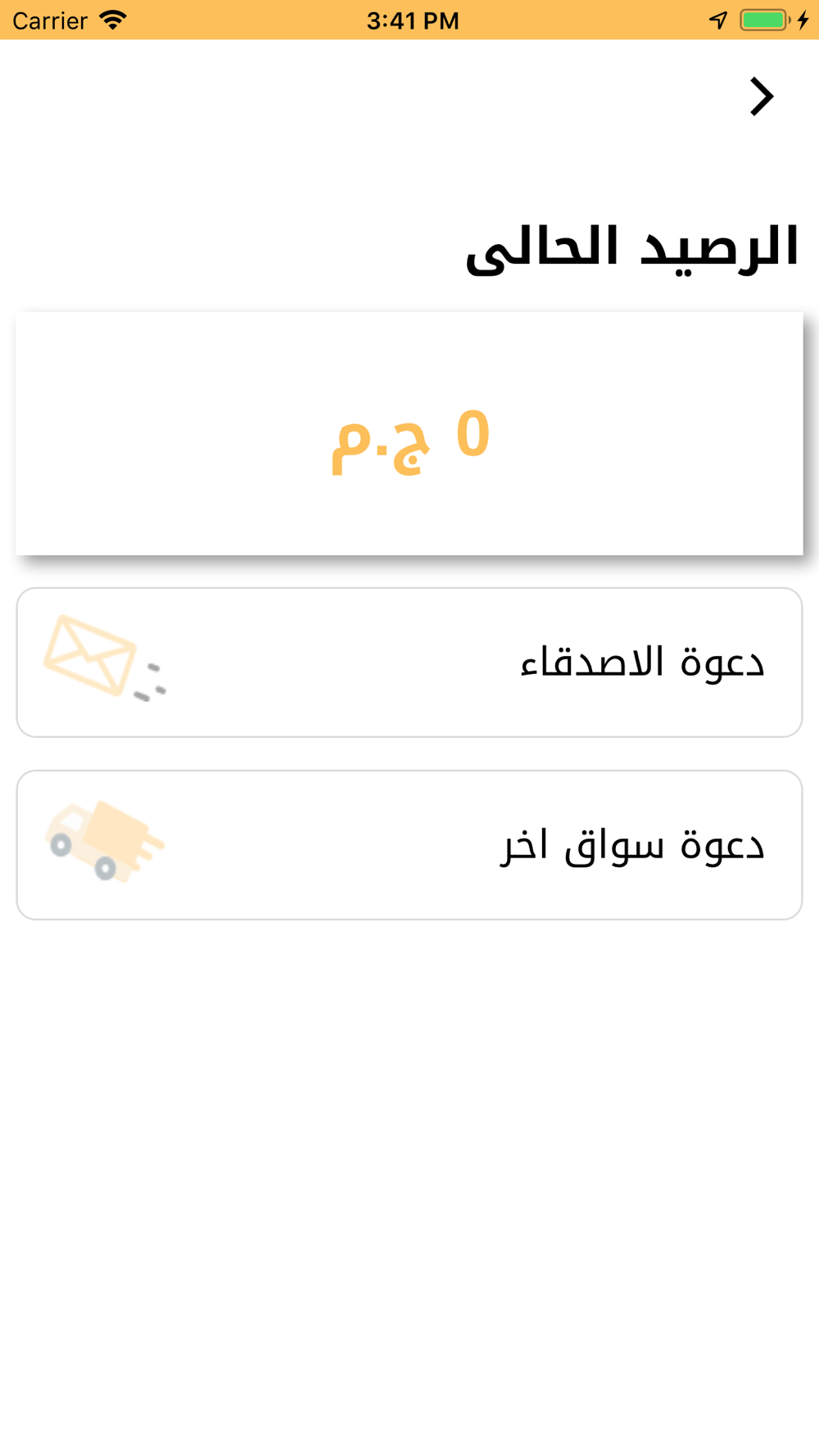Tap the ج.م currency label
The height and width of the screenshot is (1456, 819).
coord(380,443)
